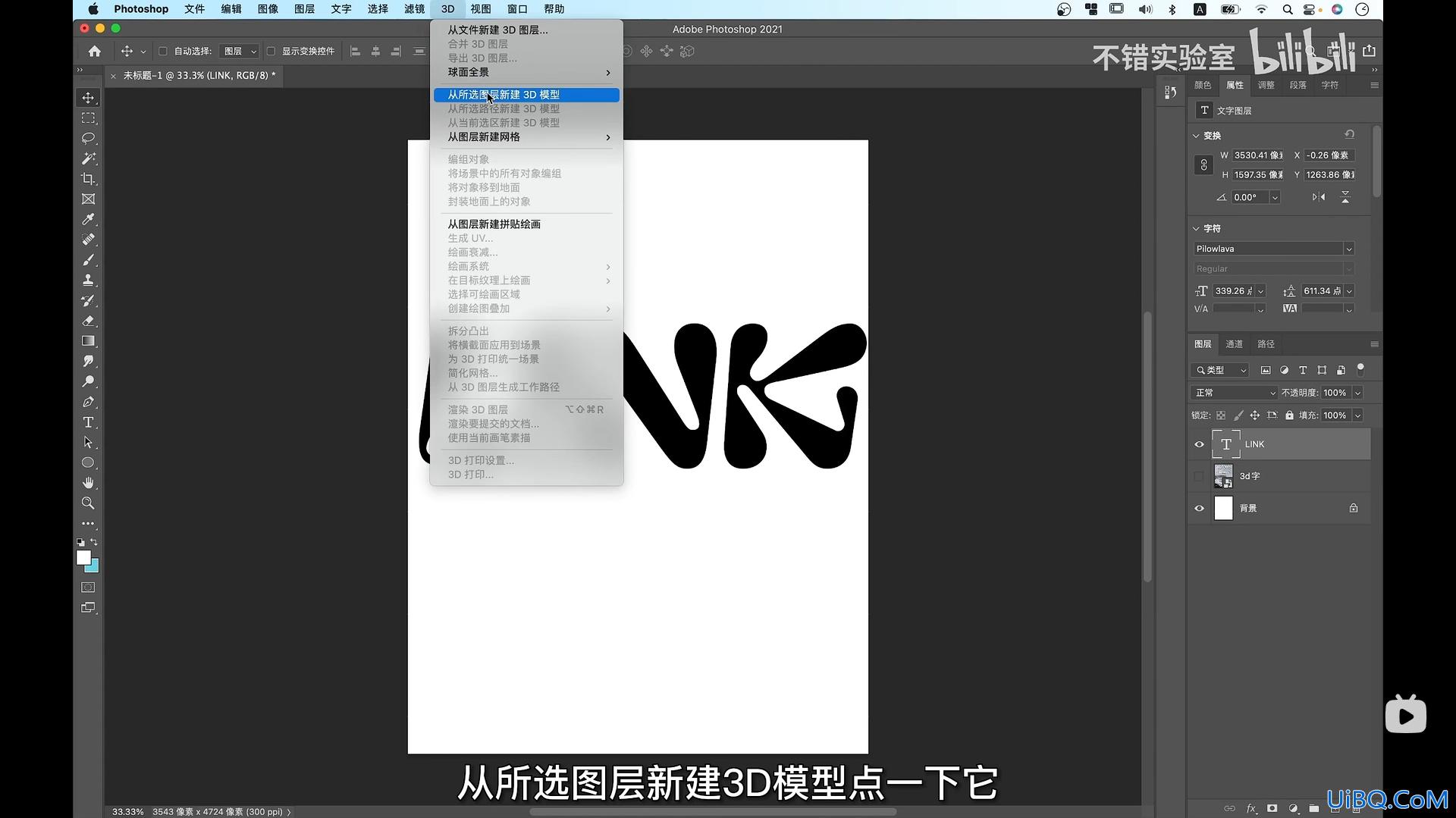
Task: Click the Home icon in options bar
Action: 94,51
